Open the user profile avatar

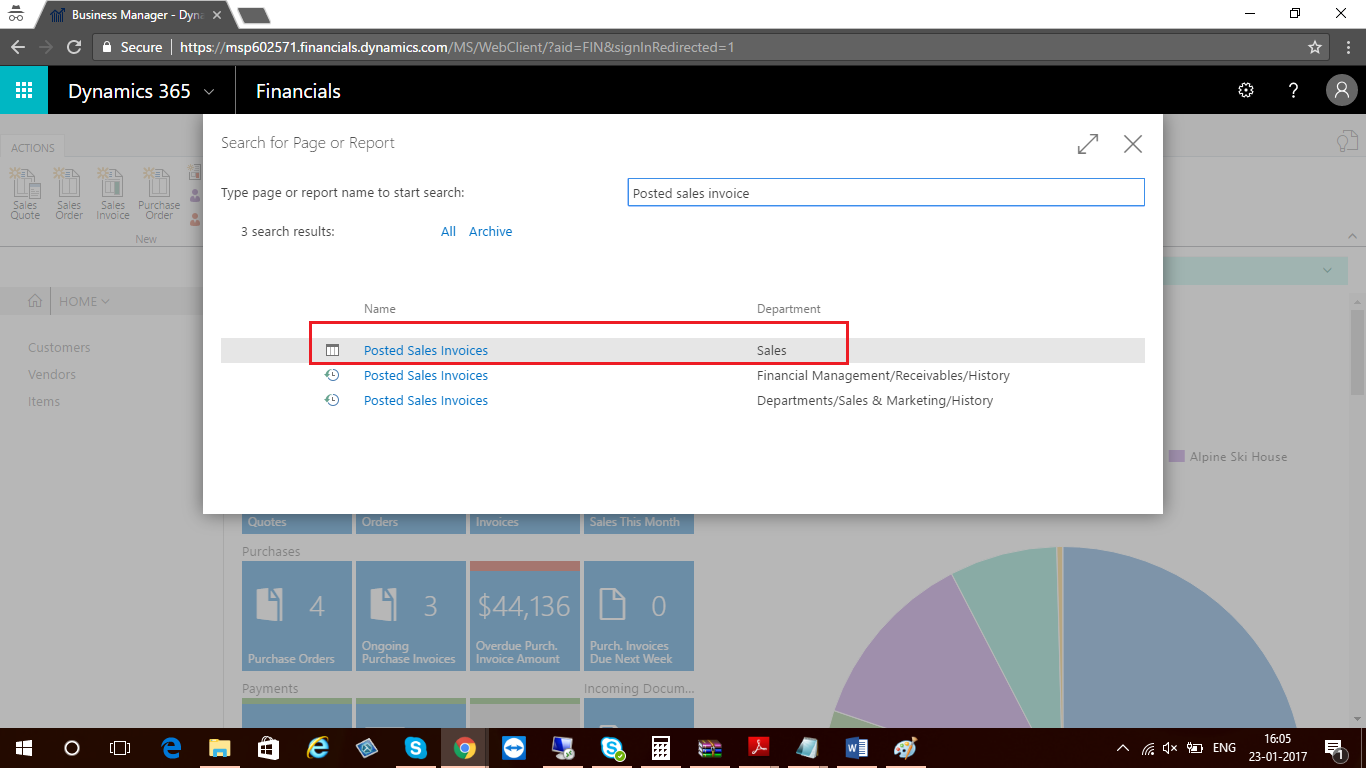coord(1341,91)
